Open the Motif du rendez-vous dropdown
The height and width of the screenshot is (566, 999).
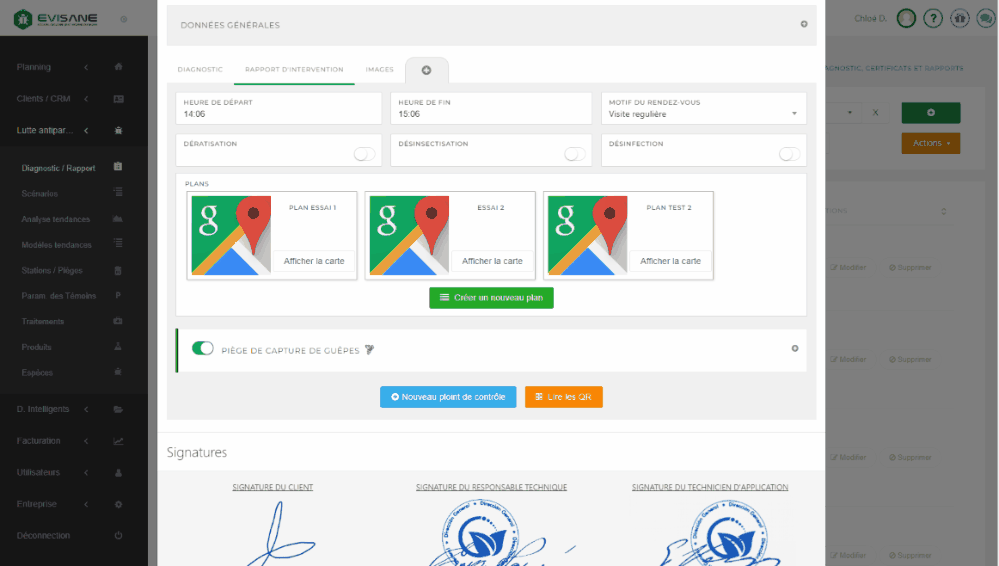704,114
